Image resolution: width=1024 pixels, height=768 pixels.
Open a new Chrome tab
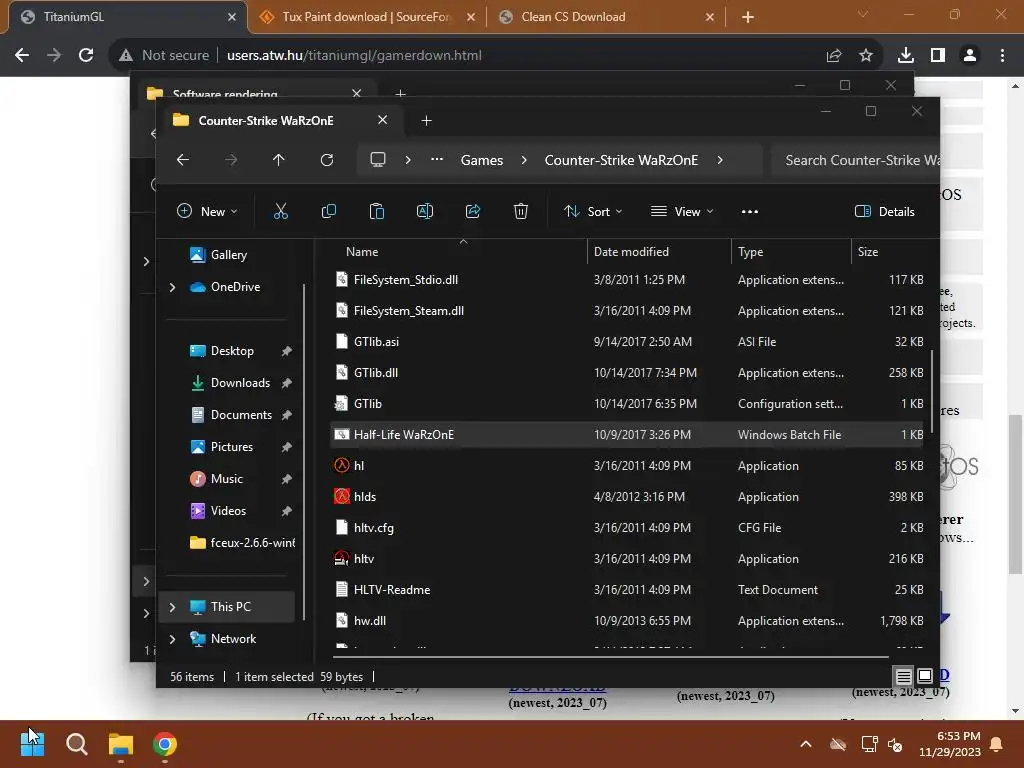click(748, 17)
